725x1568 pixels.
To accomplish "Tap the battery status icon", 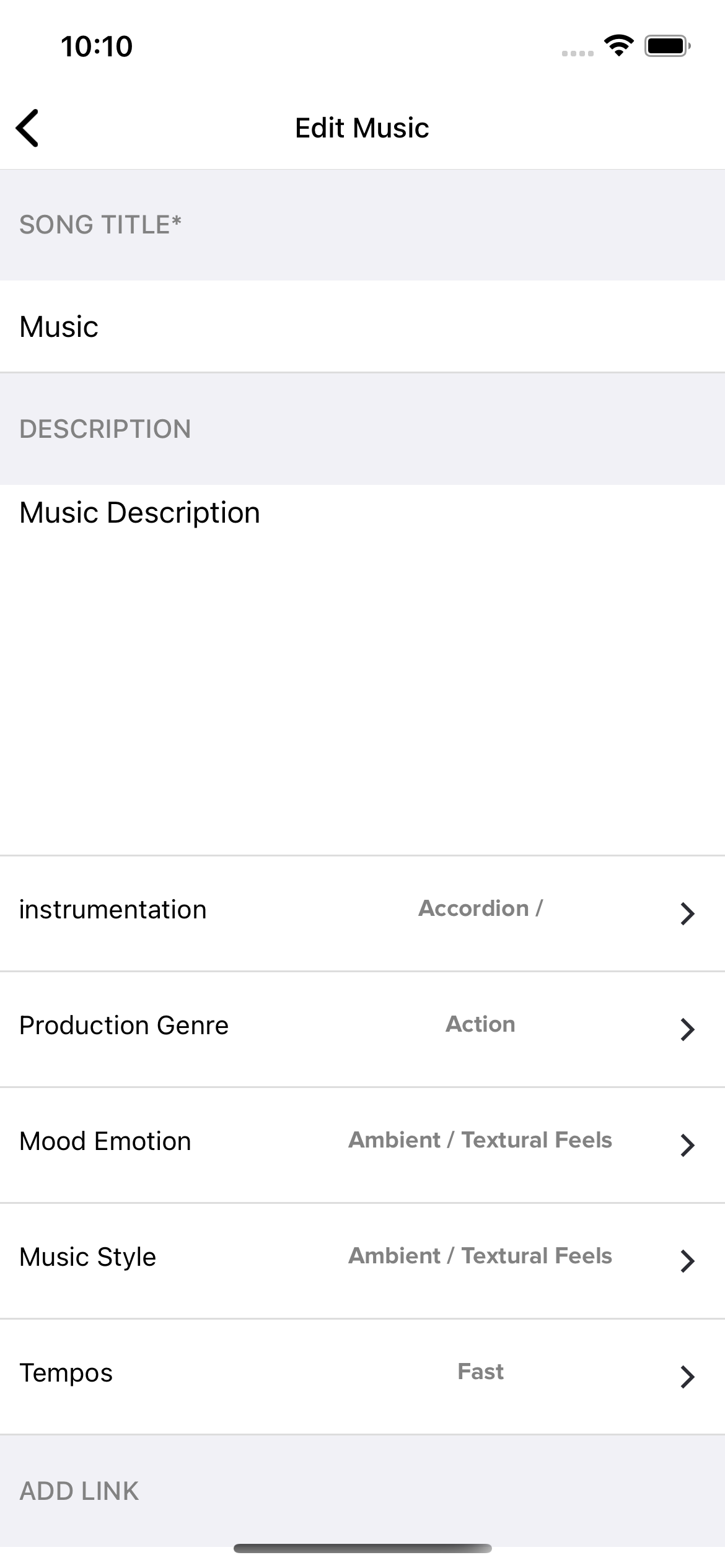I will point(667,46).
